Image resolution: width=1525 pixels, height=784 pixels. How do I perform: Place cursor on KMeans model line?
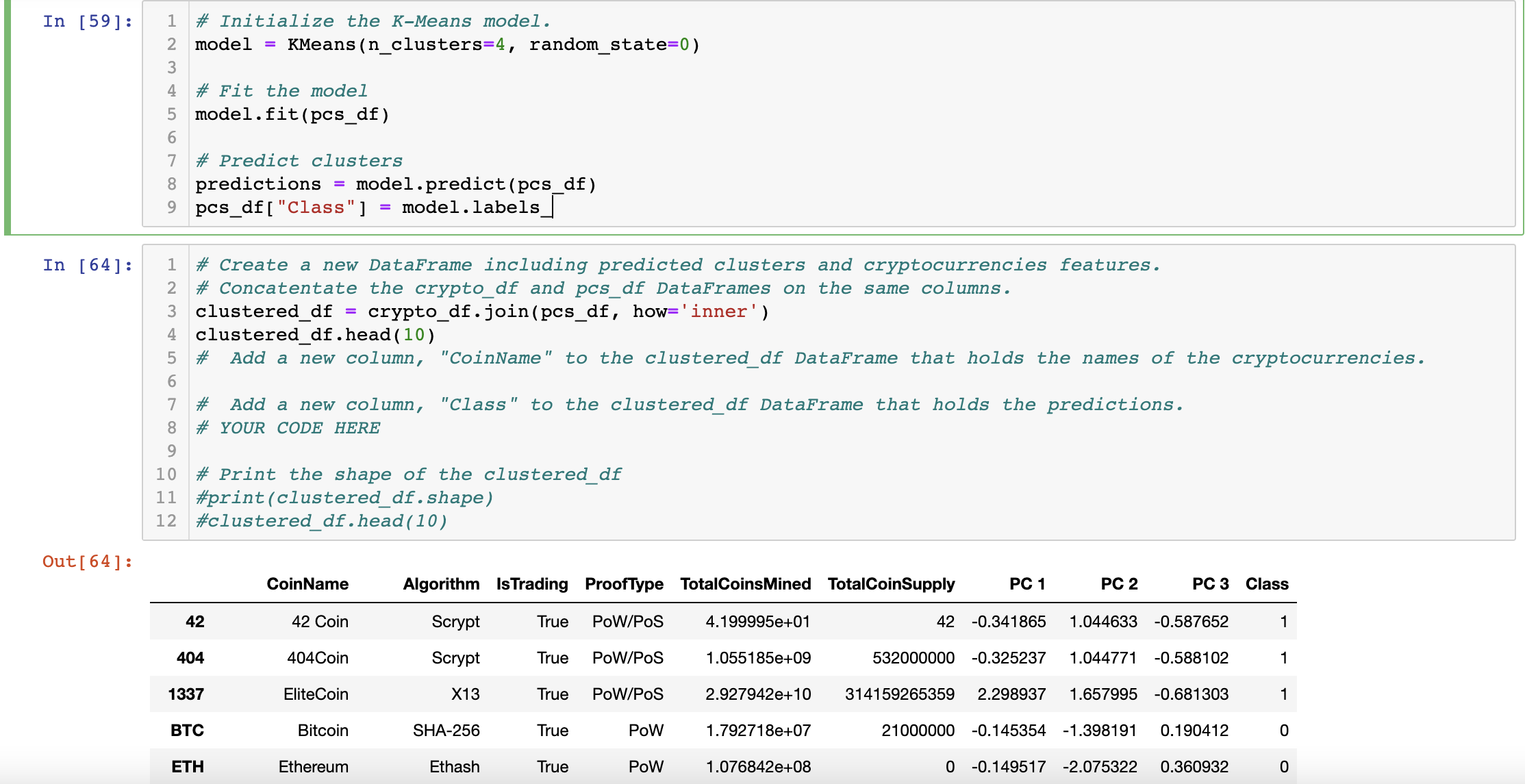[447, 45]
